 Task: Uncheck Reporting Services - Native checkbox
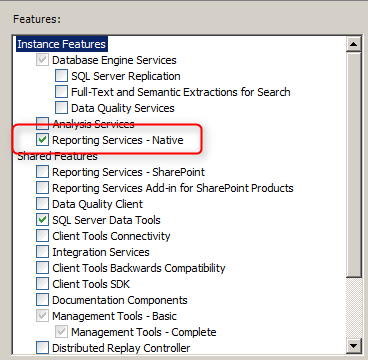coord(42,140)
